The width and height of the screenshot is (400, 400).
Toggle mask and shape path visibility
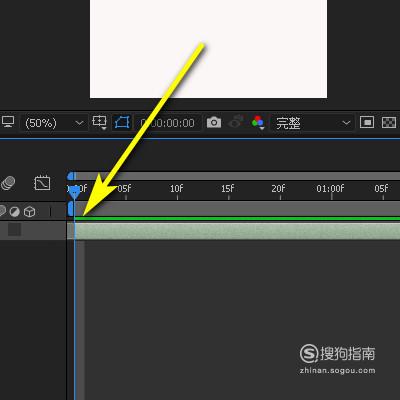coord(122,123)
